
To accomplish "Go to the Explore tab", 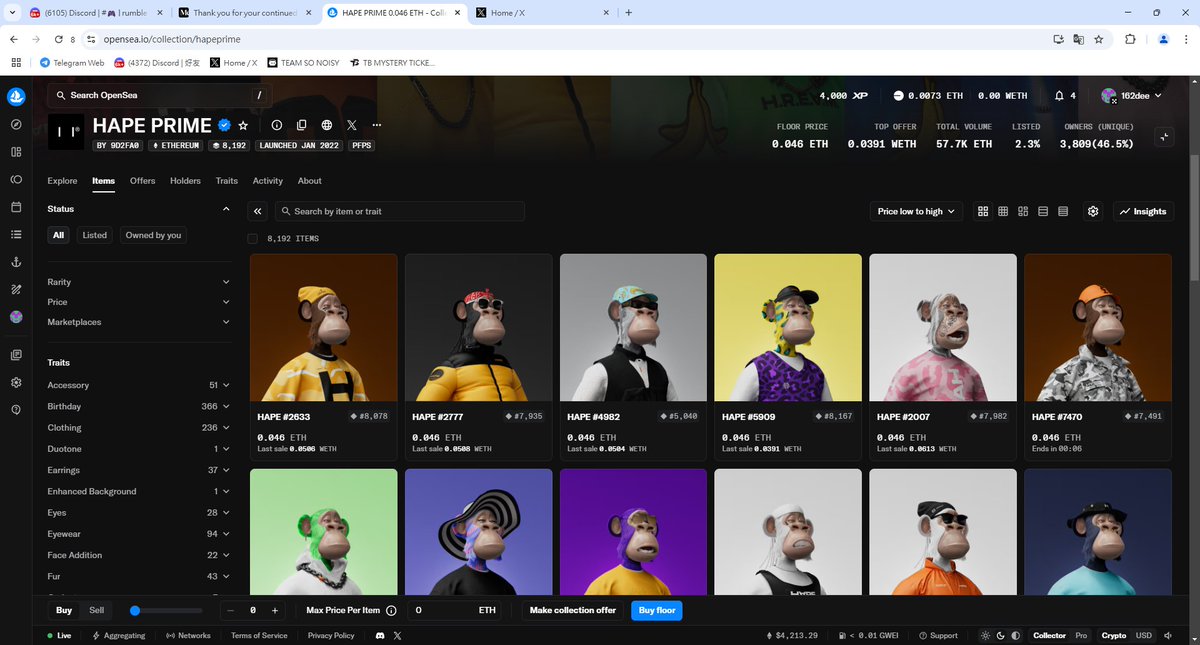I will tap(62, 181).
